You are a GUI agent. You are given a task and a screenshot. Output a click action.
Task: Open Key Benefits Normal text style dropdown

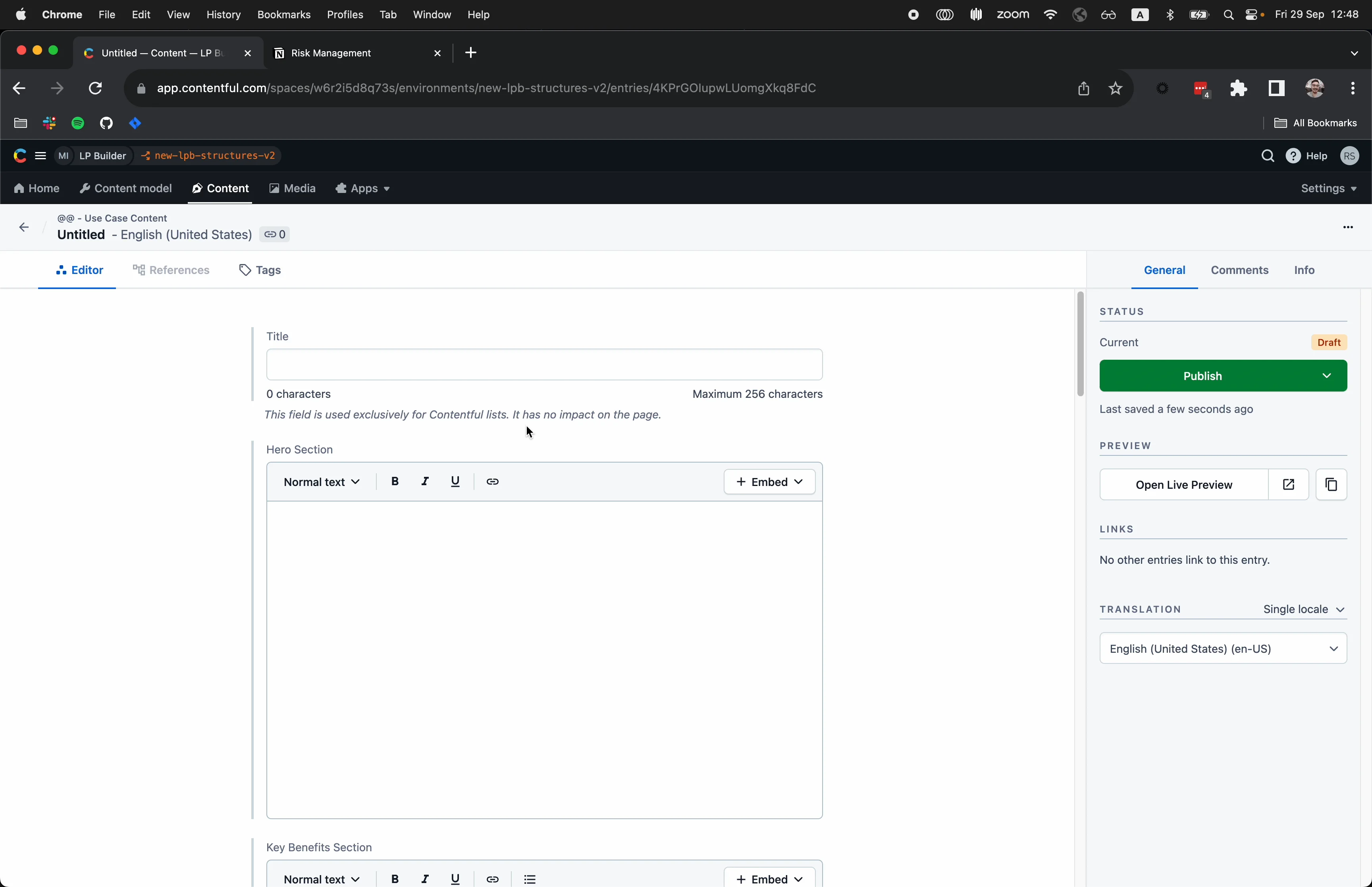click(322, 879)
